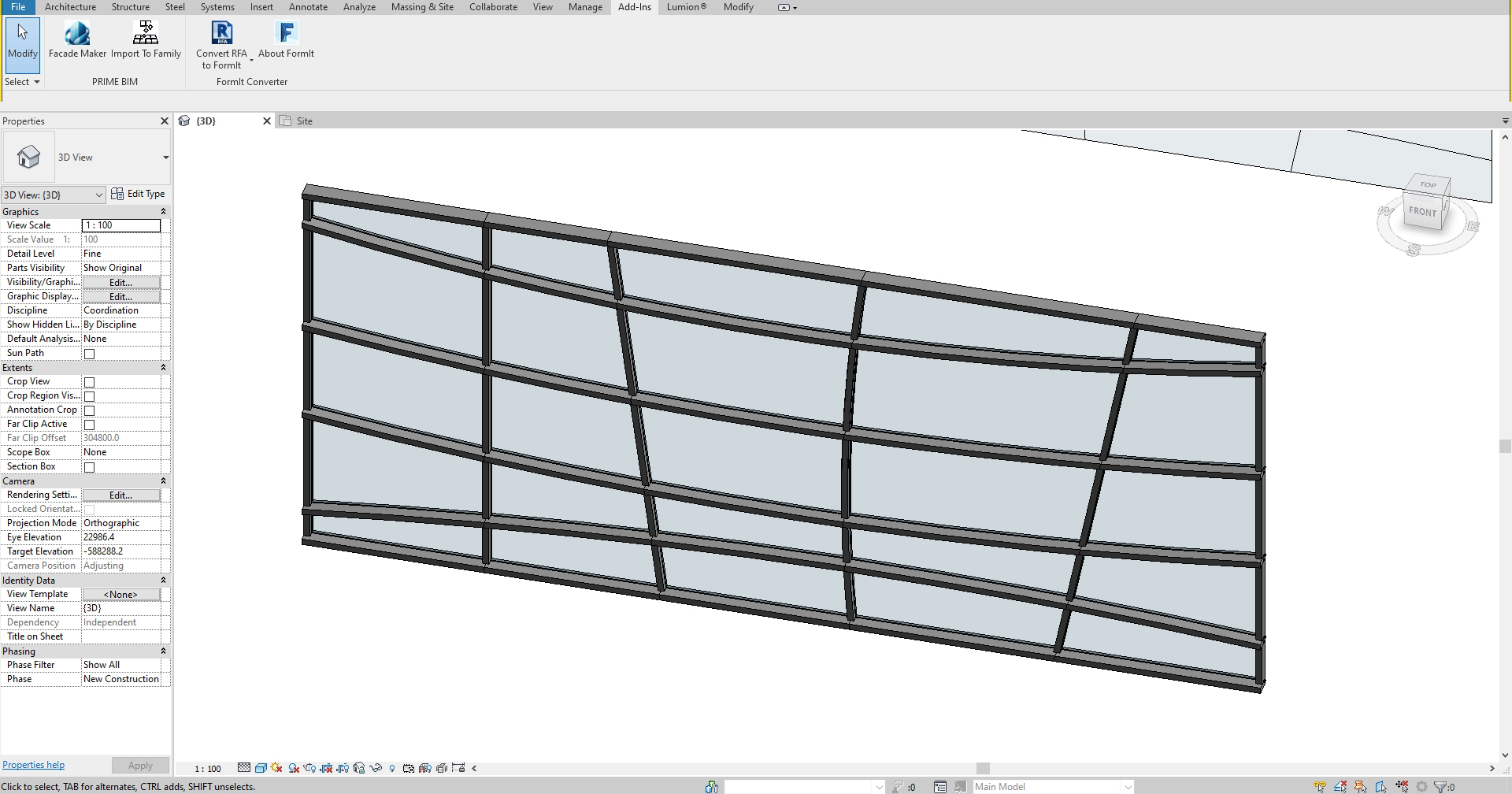
Task: Open the Properties help link
Action: [33, 765]
